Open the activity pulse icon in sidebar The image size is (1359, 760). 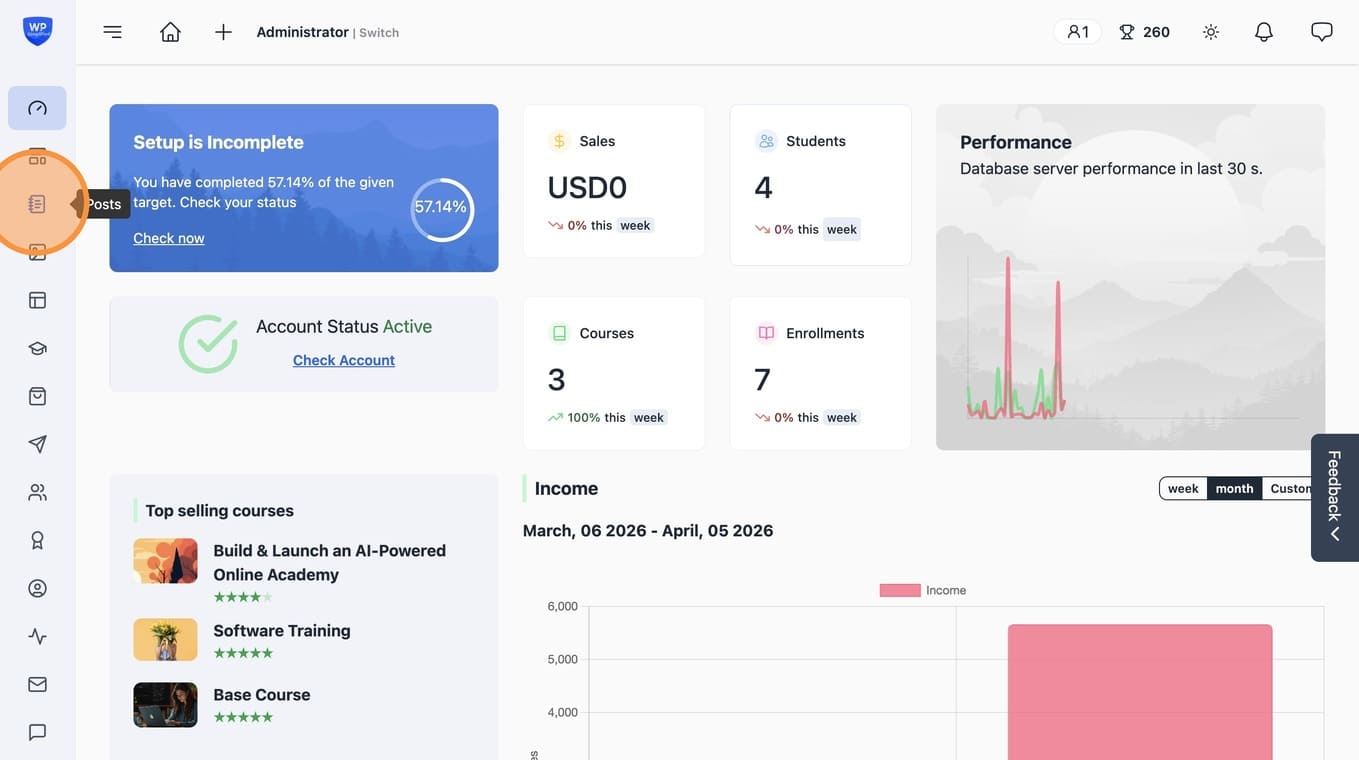[37, 636]
